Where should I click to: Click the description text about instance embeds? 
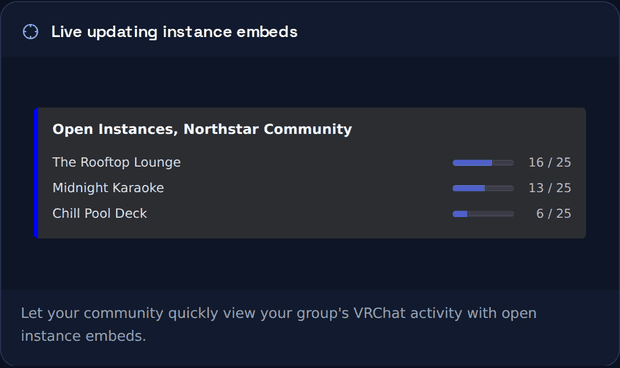[x=279, y=324]
